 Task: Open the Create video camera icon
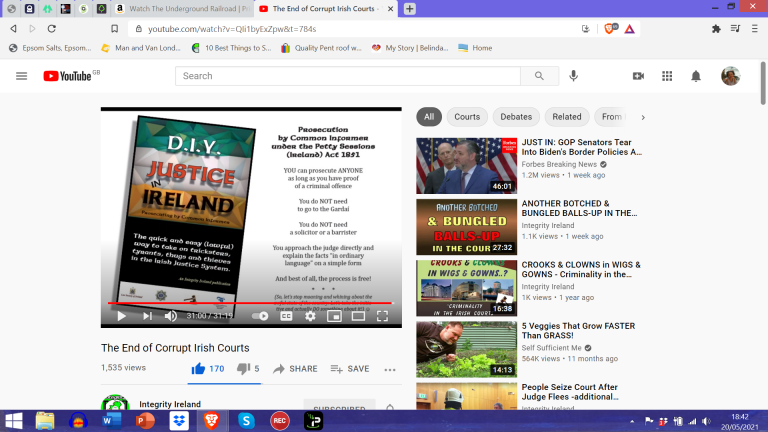click(x=638, y=76)
